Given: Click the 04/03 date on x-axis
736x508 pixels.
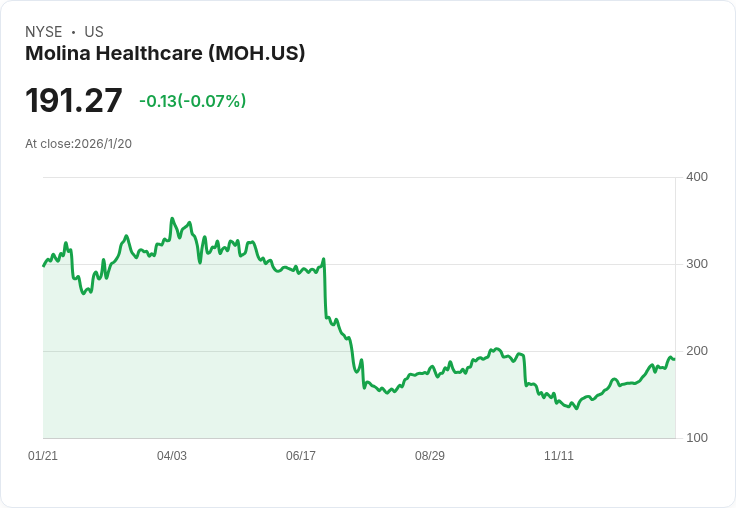Looking at the screenshot, I should tap(172, 456).
